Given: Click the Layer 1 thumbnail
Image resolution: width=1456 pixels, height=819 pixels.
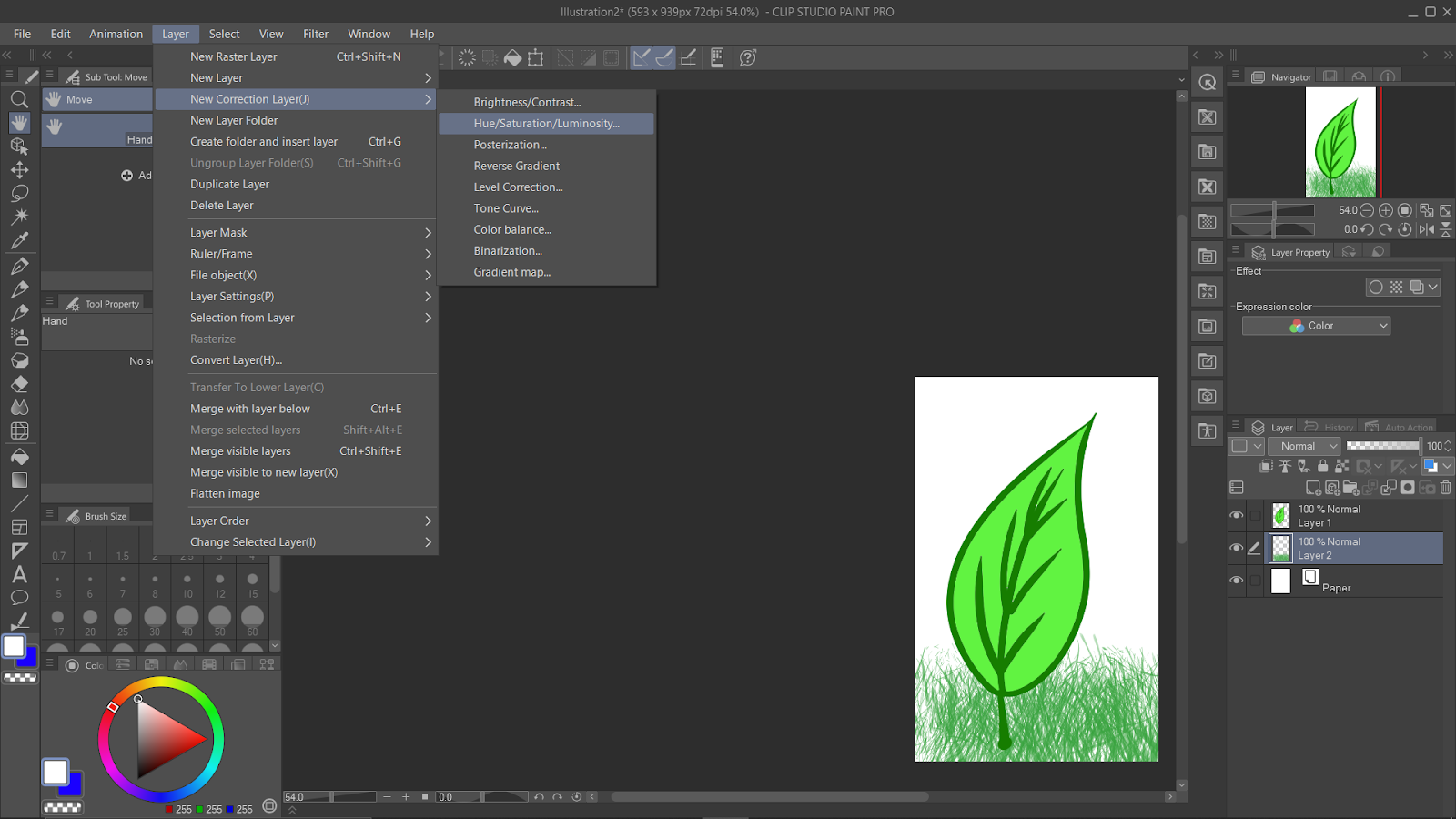Looking at the screenshot, I should point(1280,516).
